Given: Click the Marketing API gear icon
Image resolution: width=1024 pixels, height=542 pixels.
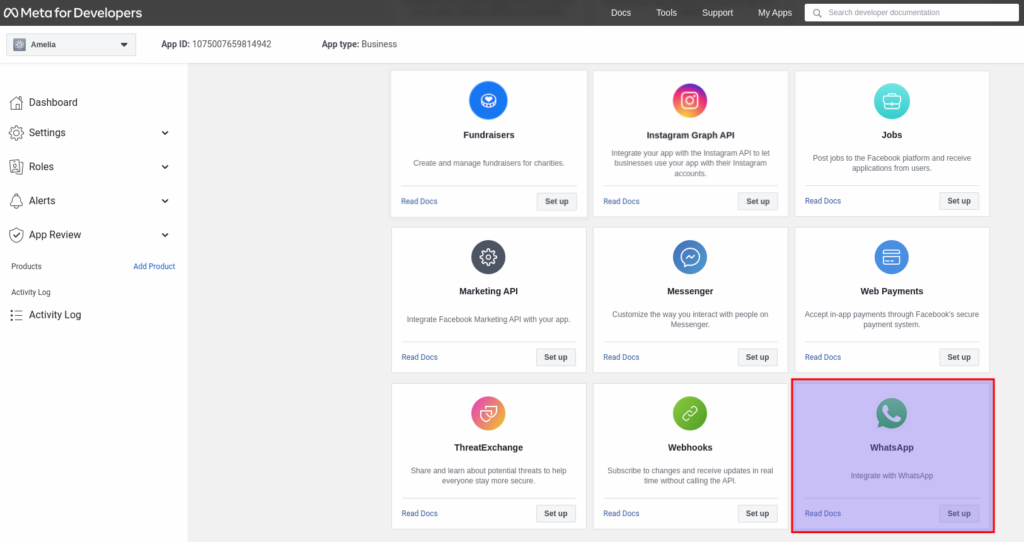Looking at the screenshot, I should coord(488,257).
